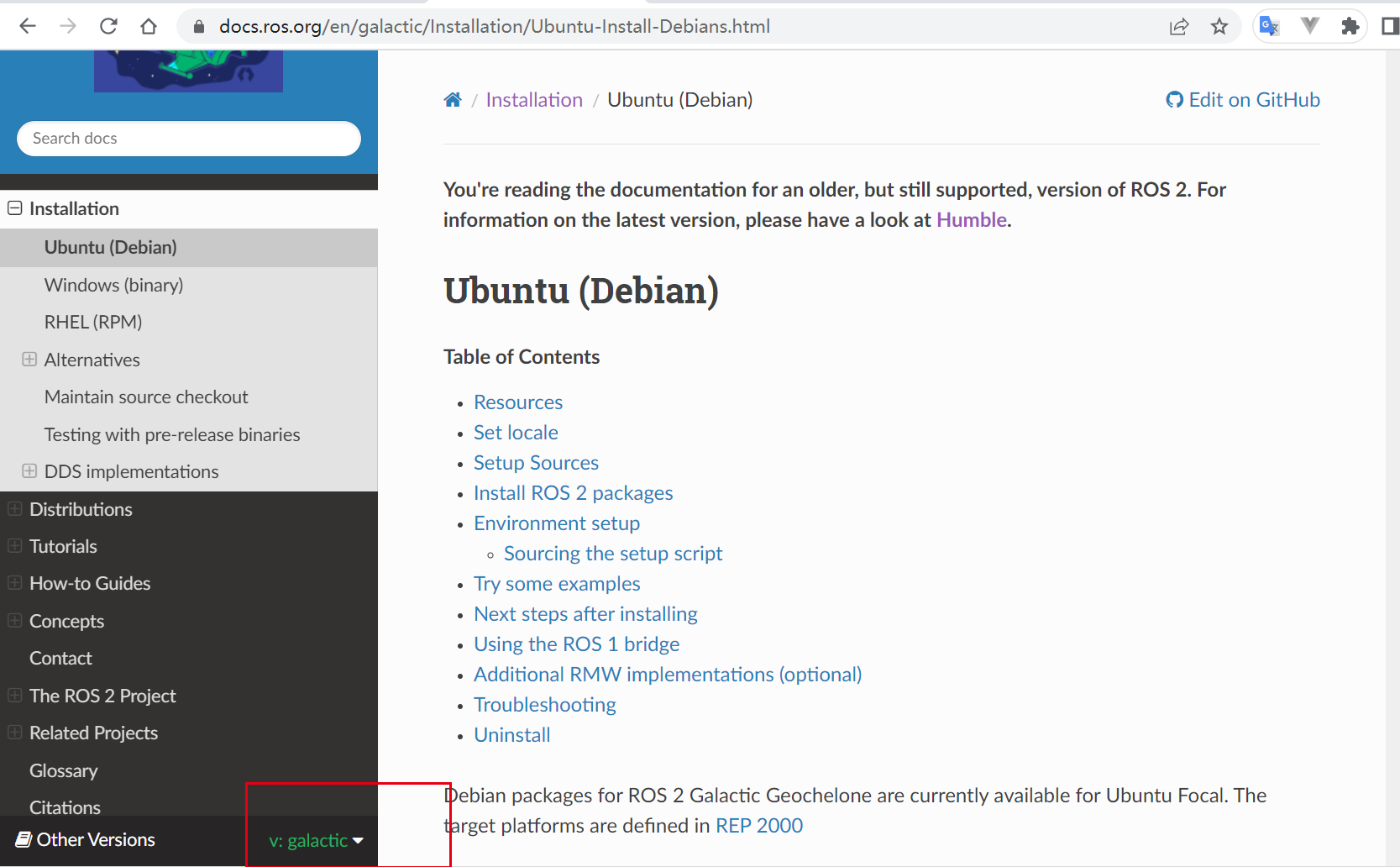The height and width of the screenshot is (867, 1400).
Task: Expand the Alternatives subsection
Action: click(x=29, y=360)
